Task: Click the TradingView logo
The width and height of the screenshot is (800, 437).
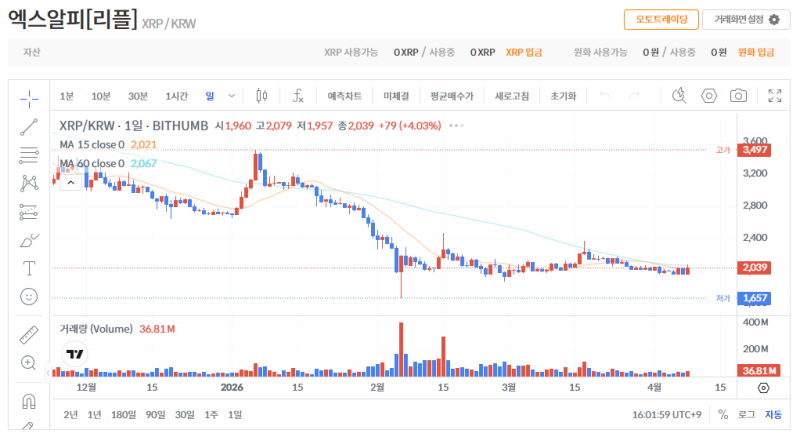Action: 74,353
